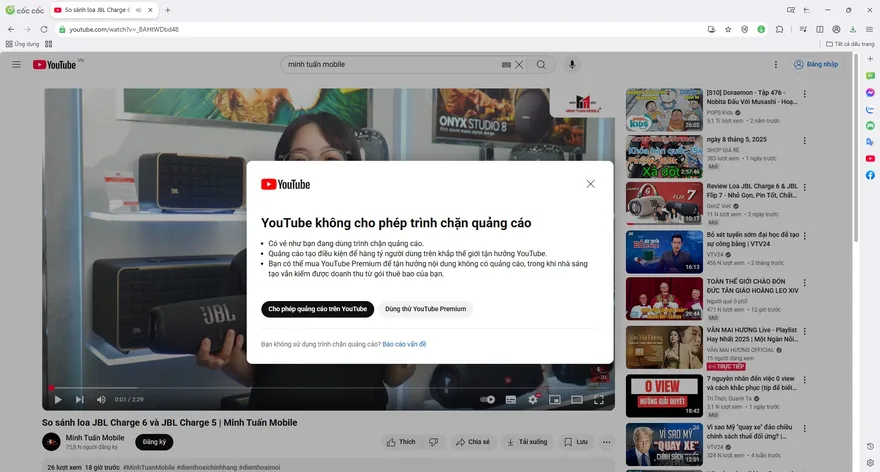Open the Ứng dụng apps shortcut
Screen dimensions: 880x472
[22, 44]
